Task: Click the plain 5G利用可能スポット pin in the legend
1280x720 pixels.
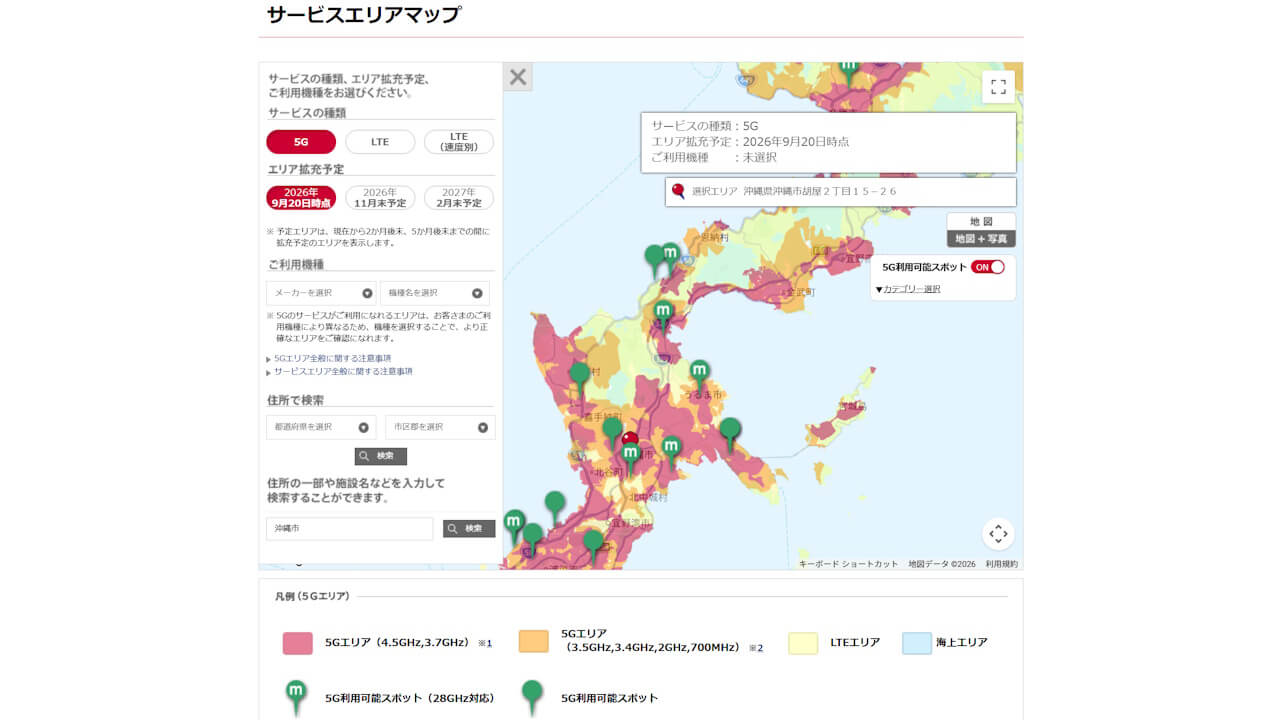Action: (x=532, y=696)
